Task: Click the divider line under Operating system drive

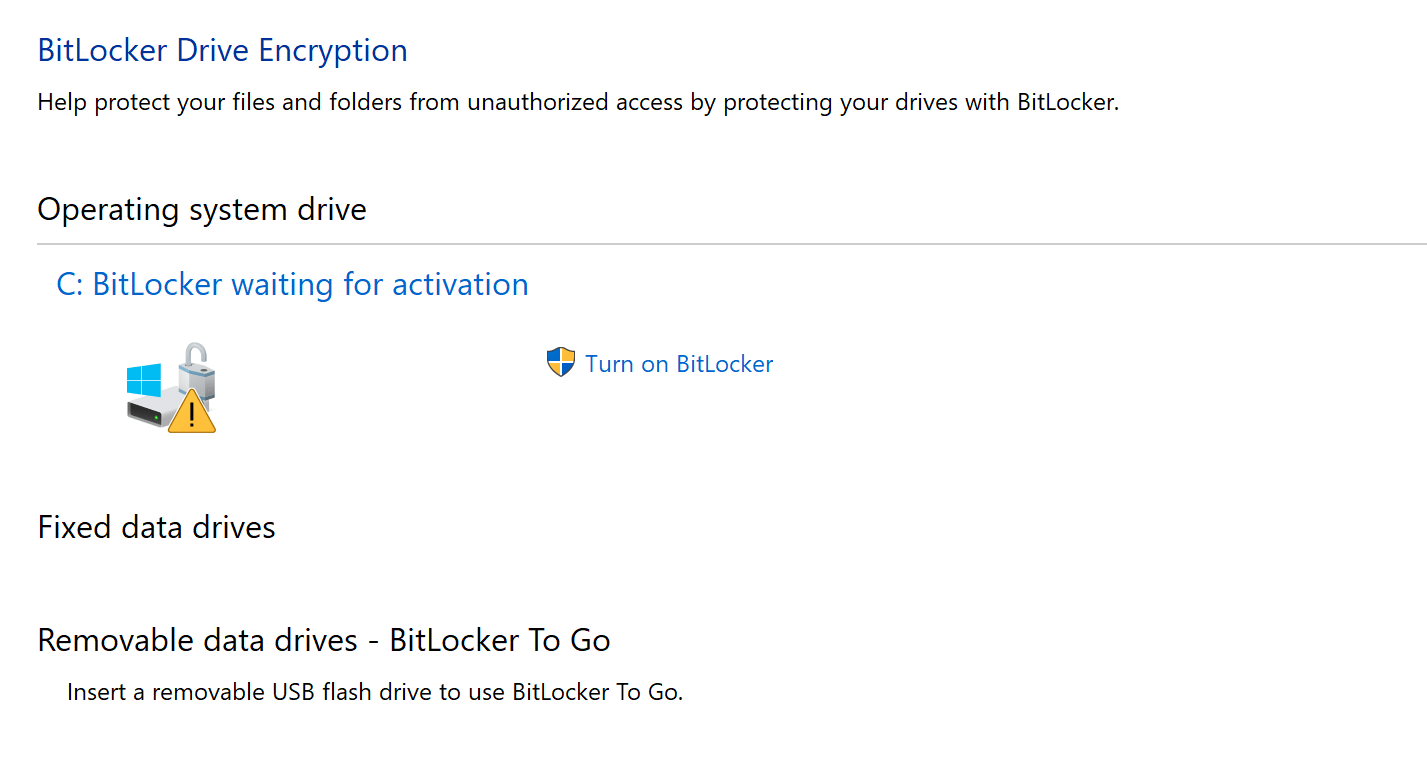Action: pos(700,241)
